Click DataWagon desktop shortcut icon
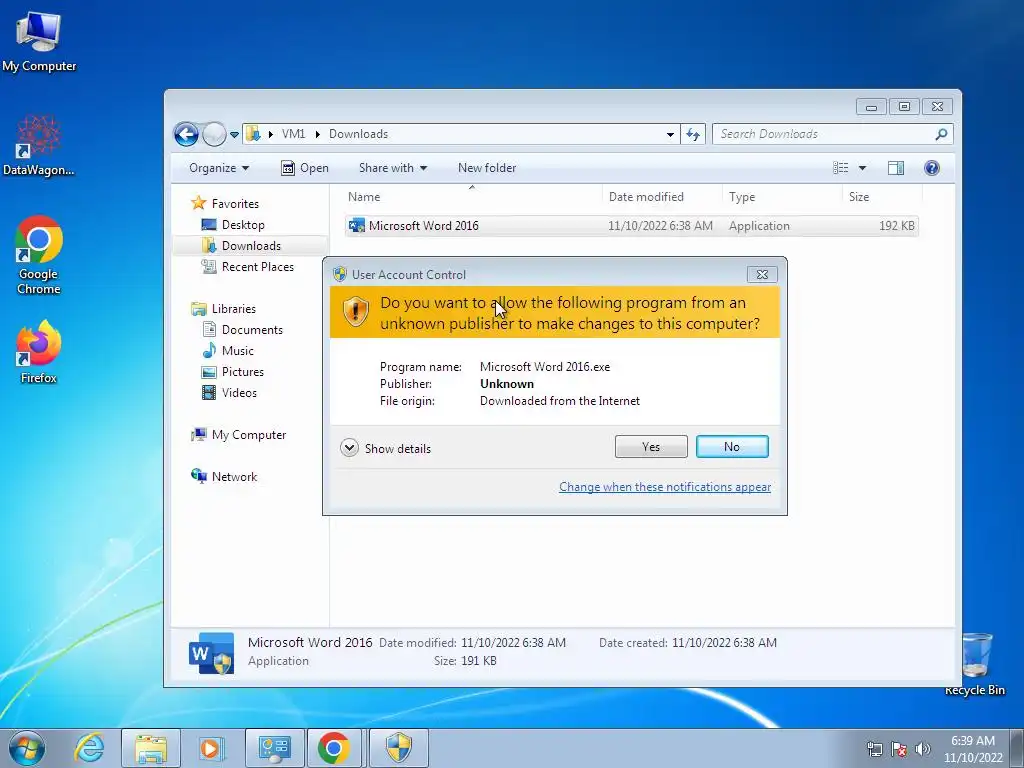Screen dimensions: 1024x768 39,146
